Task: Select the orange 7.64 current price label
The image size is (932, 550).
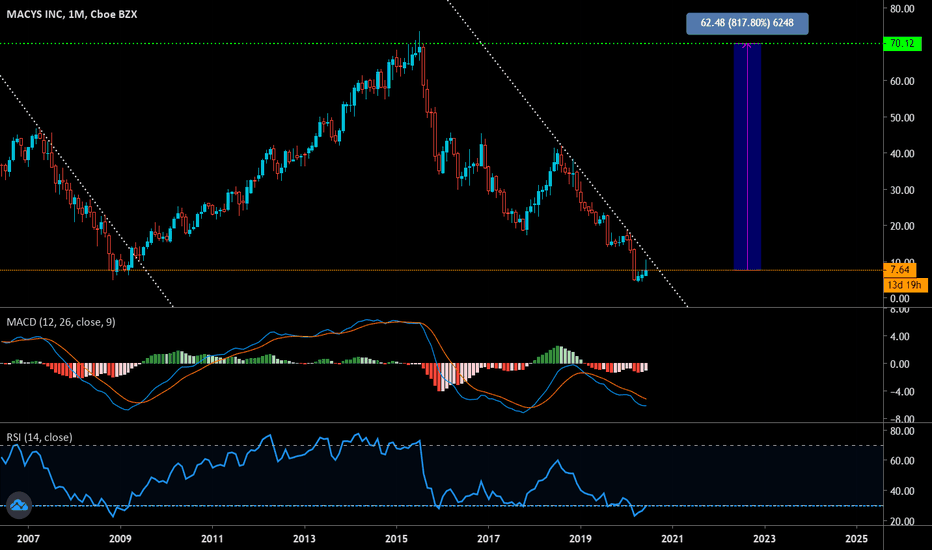Action: click(900, 270)
